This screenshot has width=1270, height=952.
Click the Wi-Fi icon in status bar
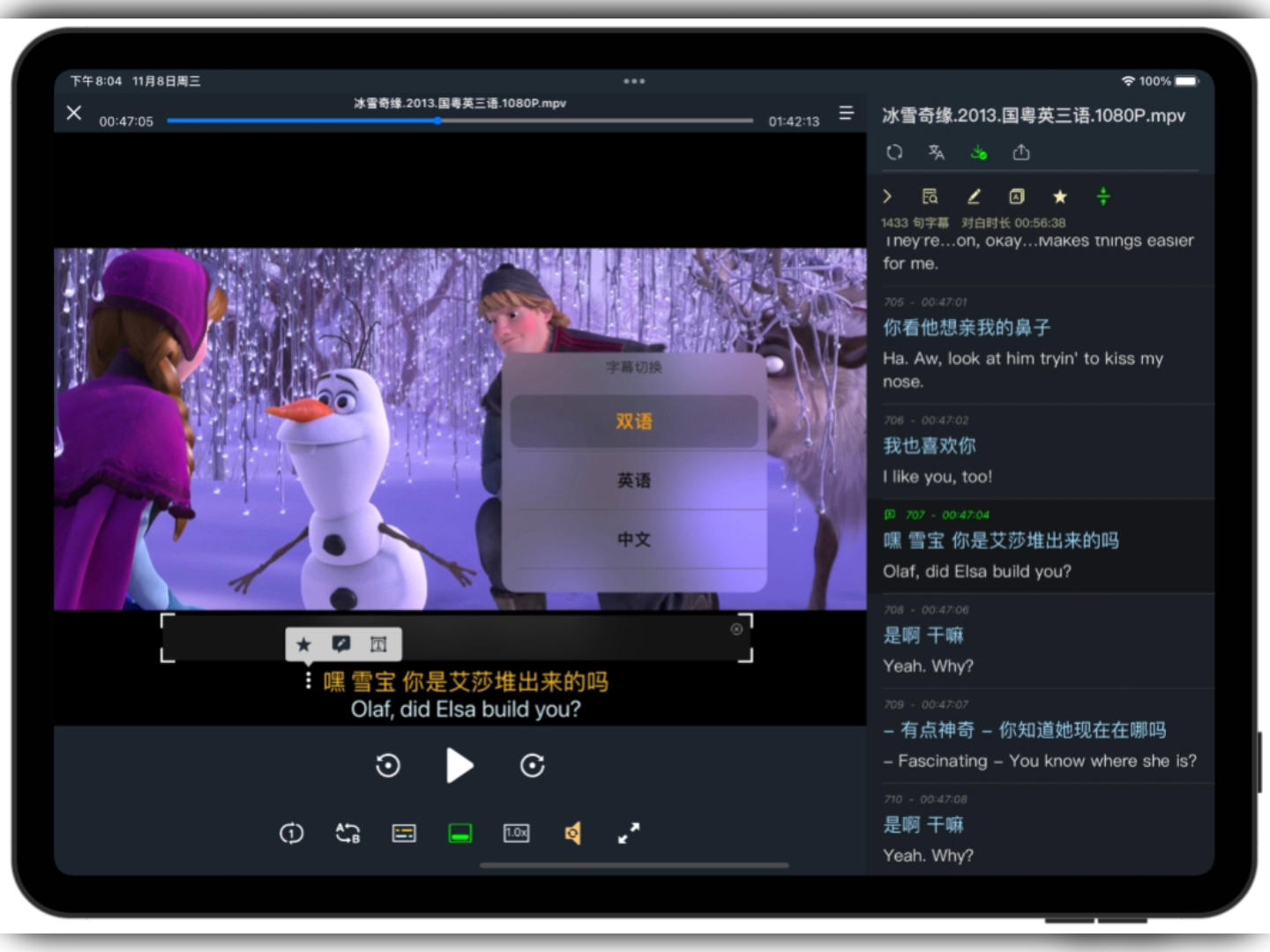(1128, 81)
